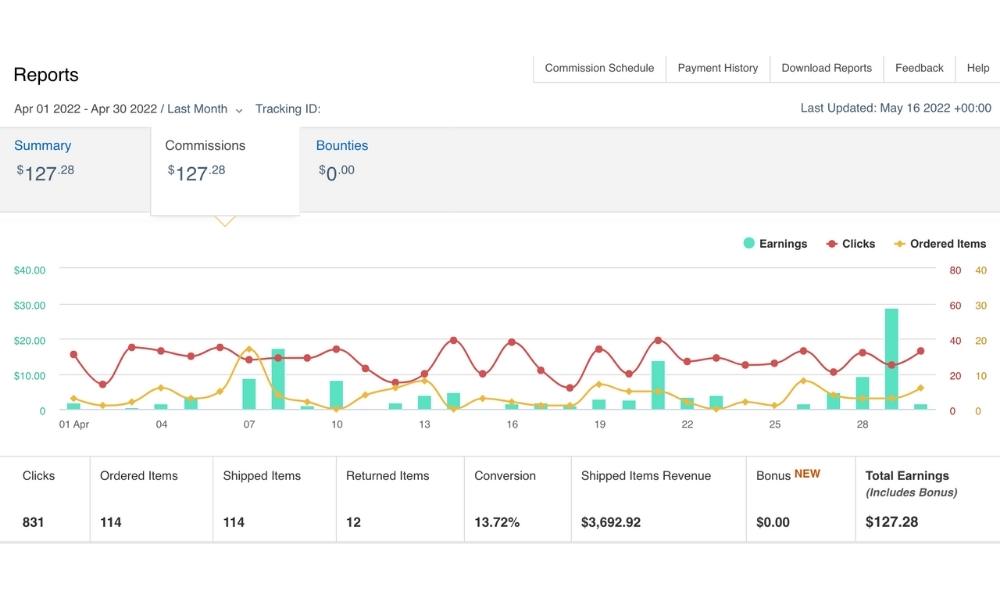Viewport: 1000px width, 600px height.
Task: Toggle the Earnings series in chart legend
Action: (x=775, y=244)
